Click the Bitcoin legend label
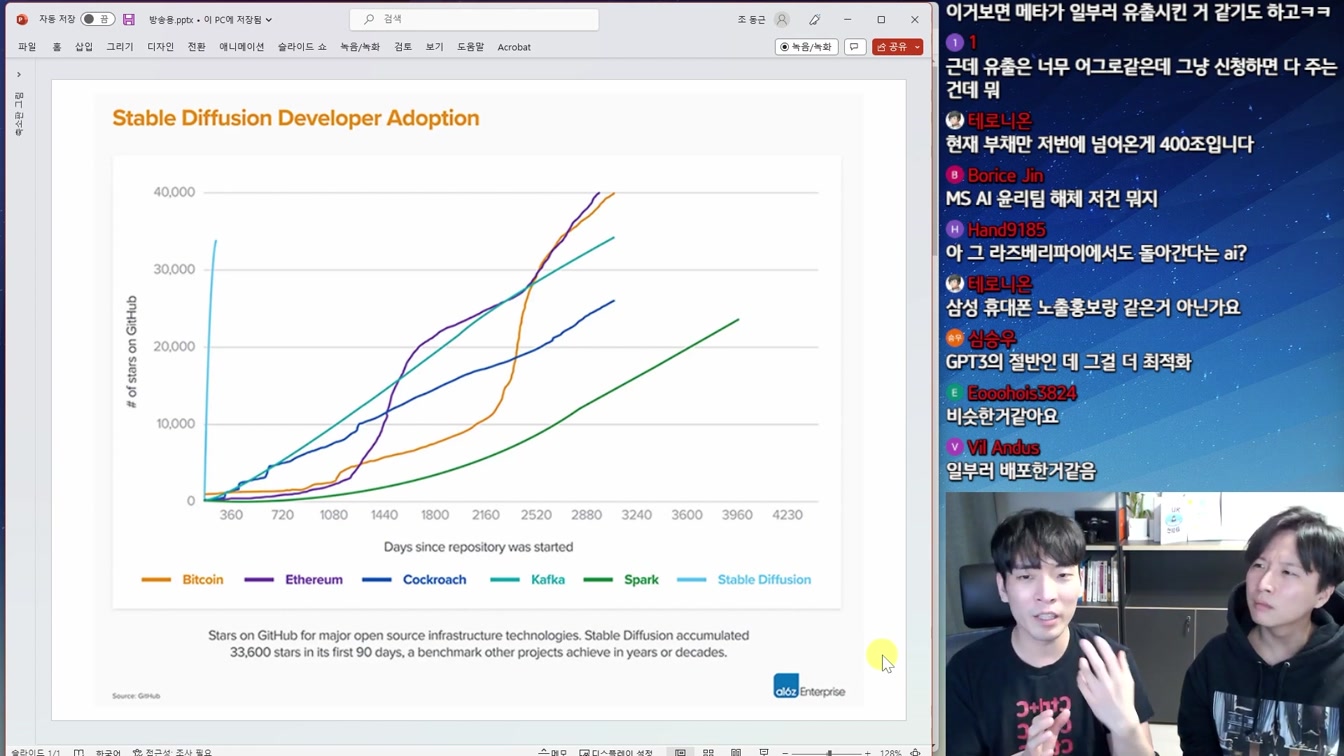This screenshot has height=756, width=1344. tap(203, 580)
